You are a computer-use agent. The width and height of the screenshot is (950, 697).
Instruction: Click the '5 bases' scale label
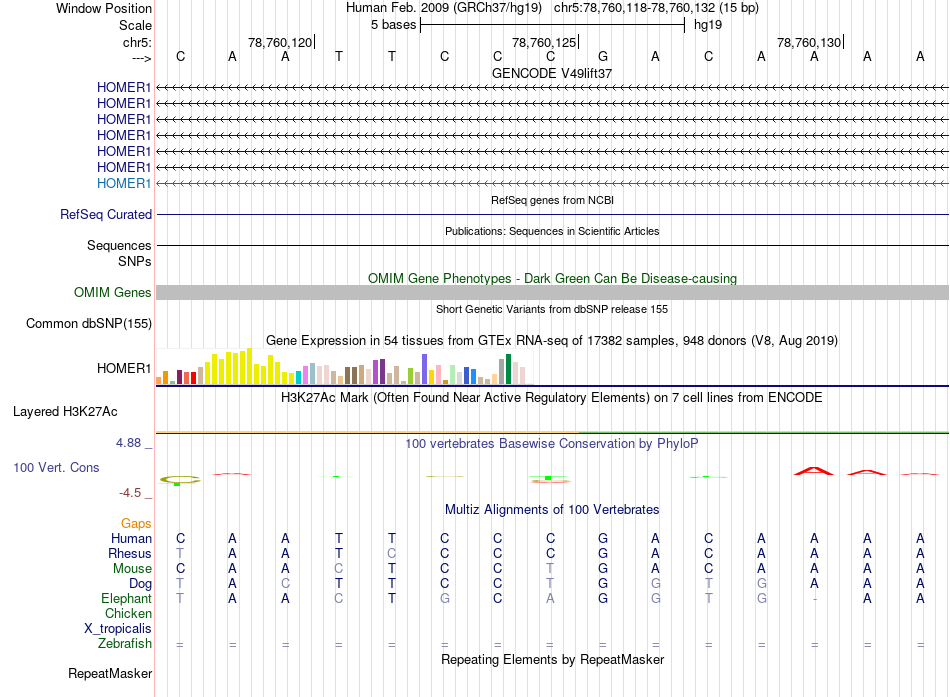pyautogui.click(x=394, y=25)
